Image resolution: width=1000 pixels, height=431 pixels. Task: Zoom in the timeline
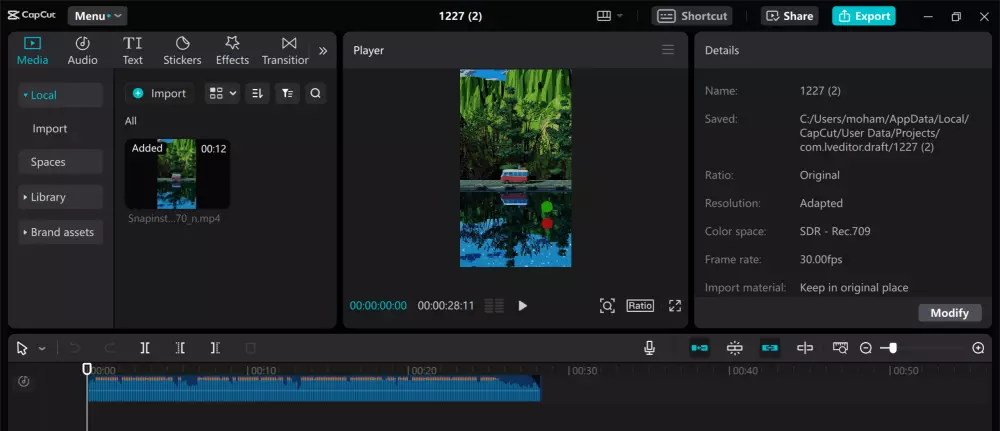978,348
